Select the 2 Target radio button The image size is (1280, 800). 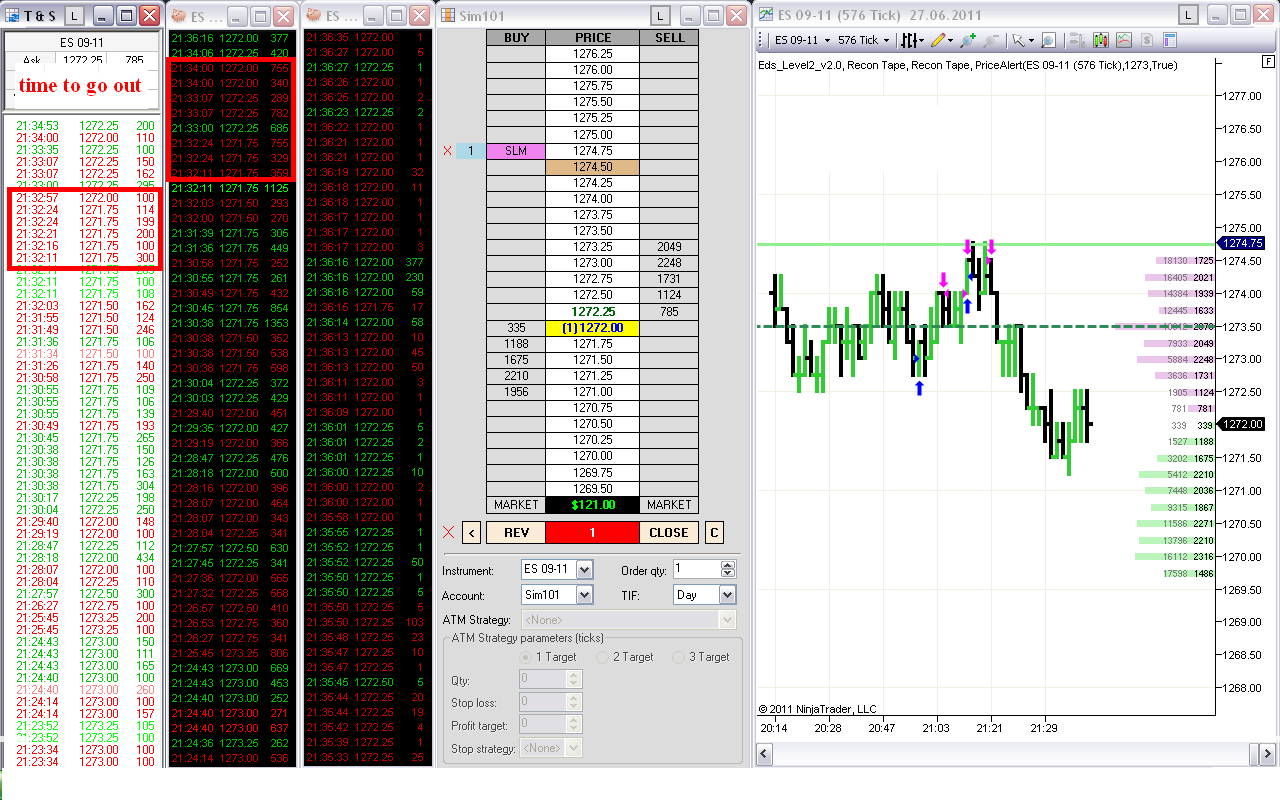click(602, 657)
